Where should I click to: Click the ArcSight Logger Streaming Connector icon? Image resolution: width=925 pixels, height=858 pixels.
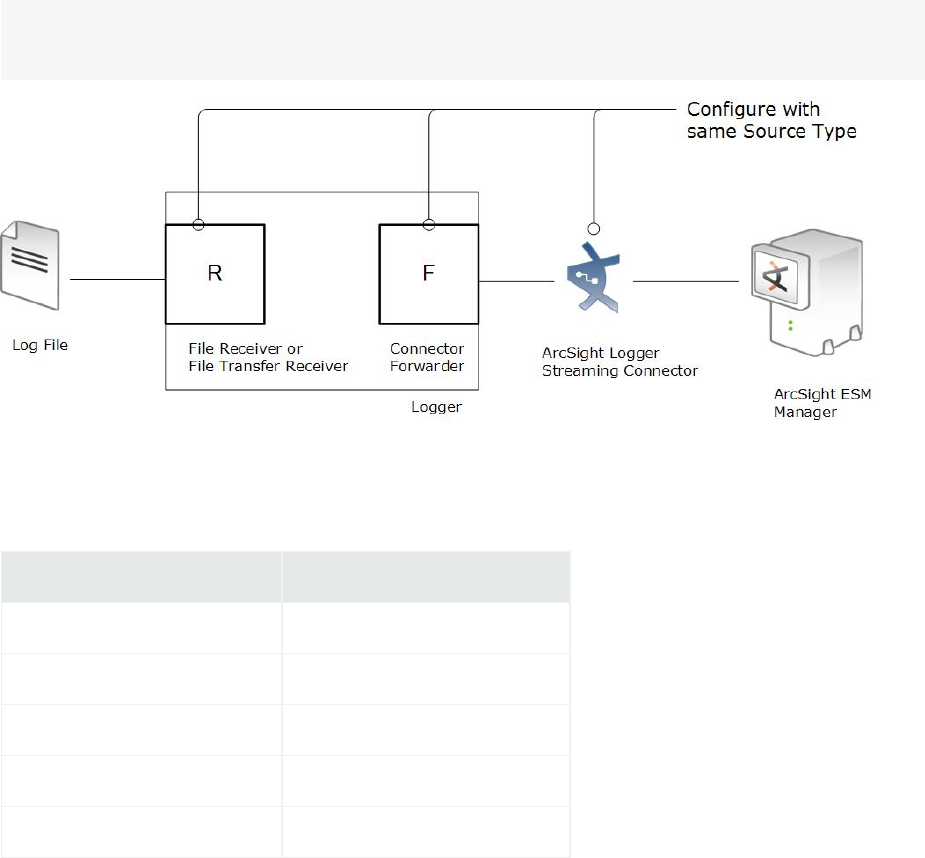pyautogui.click(x=593, y=277)
